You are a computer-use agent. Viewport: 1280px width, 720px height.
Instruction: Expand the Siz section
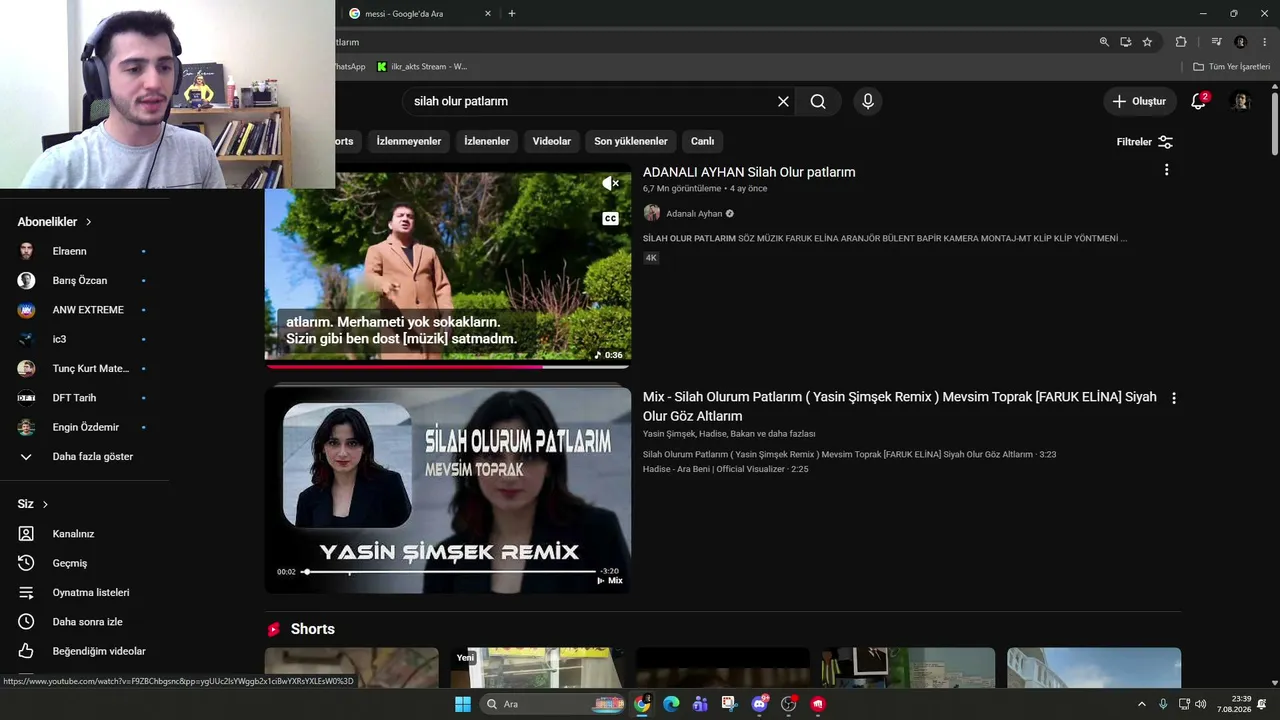33,504
